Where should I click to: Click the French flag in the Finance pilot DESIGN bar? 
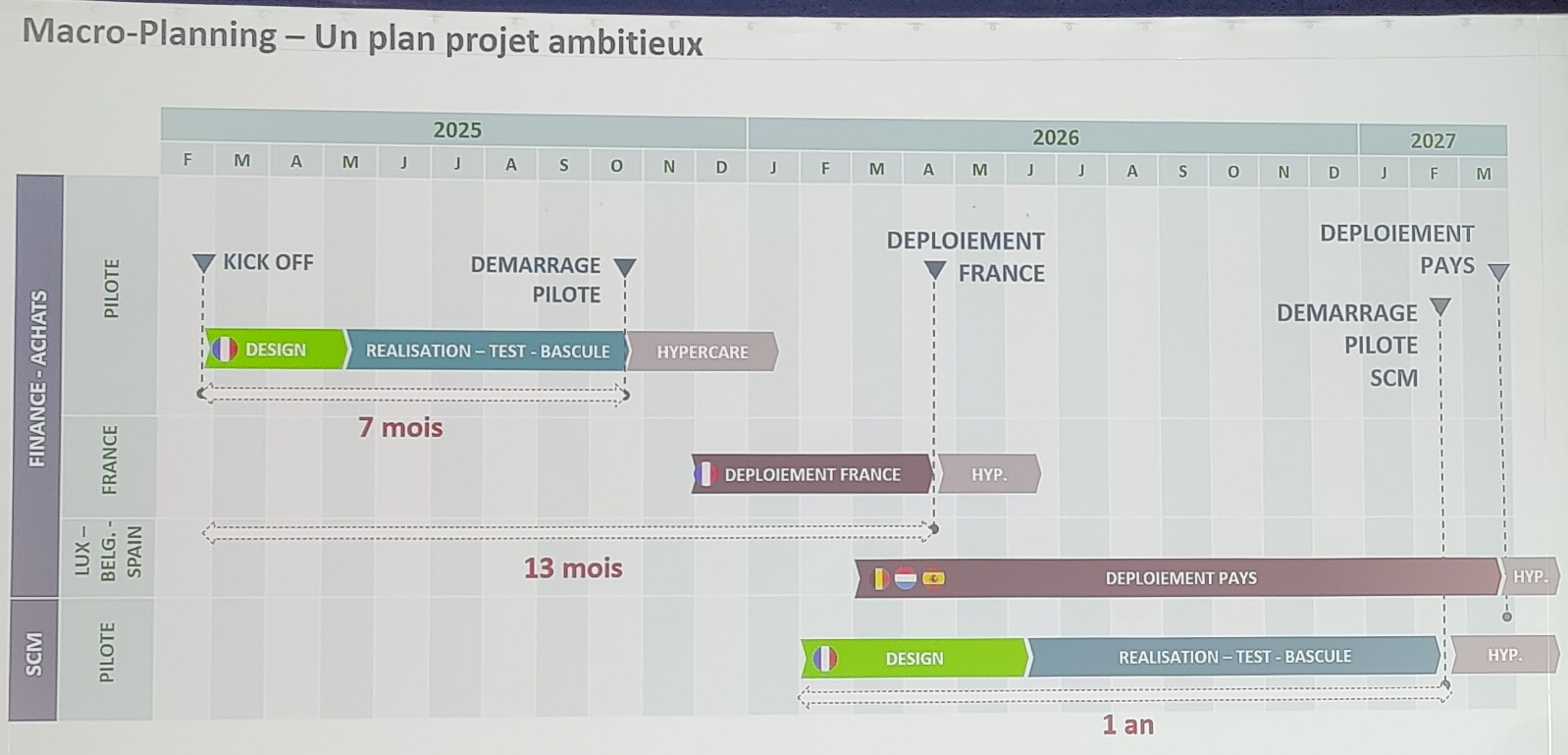[x=225, y=350]
